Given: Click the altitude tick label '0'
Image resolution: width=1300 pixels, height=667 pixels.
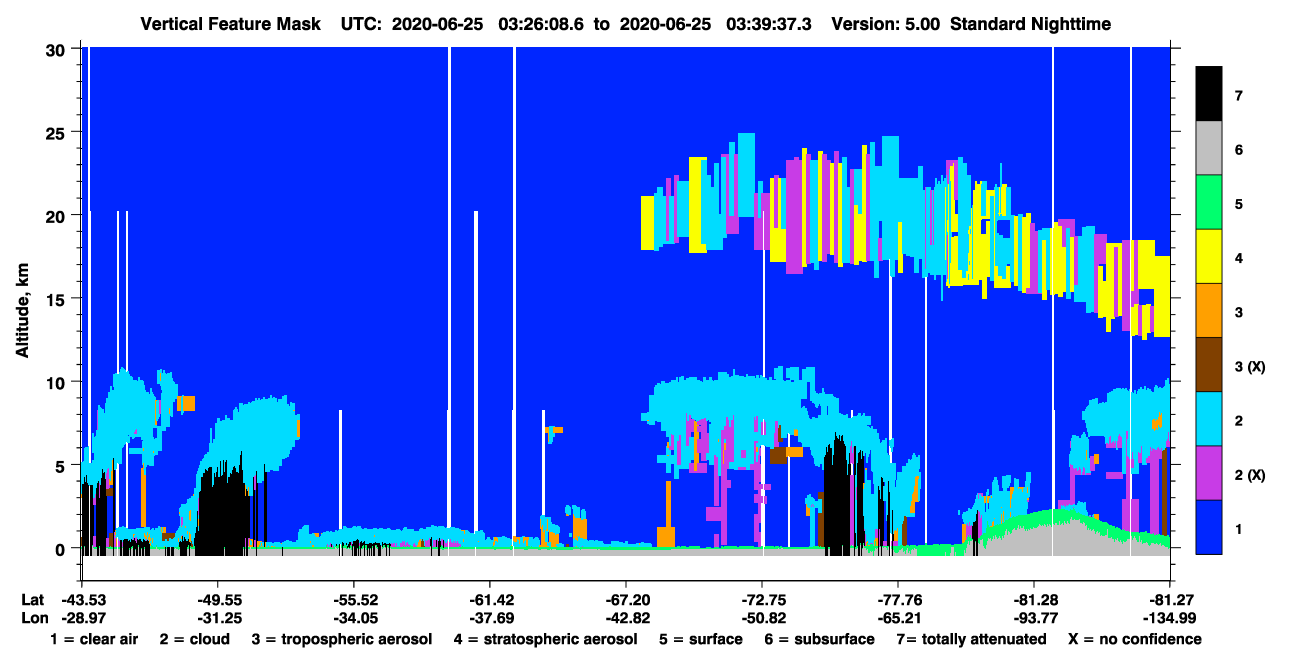Looking at the screenshot, I should click(62, 548).
